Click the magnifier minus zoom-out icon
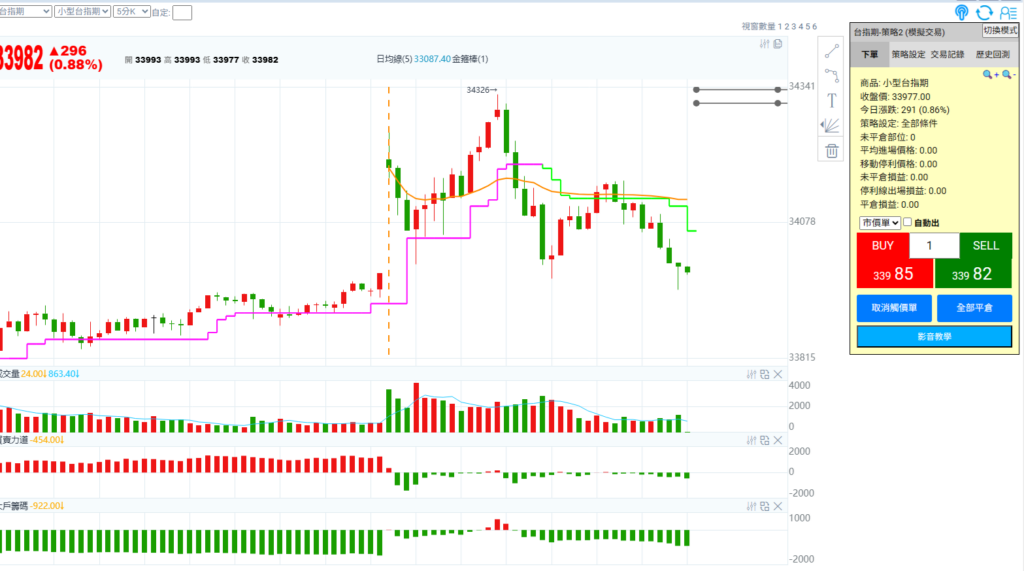Screen dimensions: 1024x571 point(1008,74)
